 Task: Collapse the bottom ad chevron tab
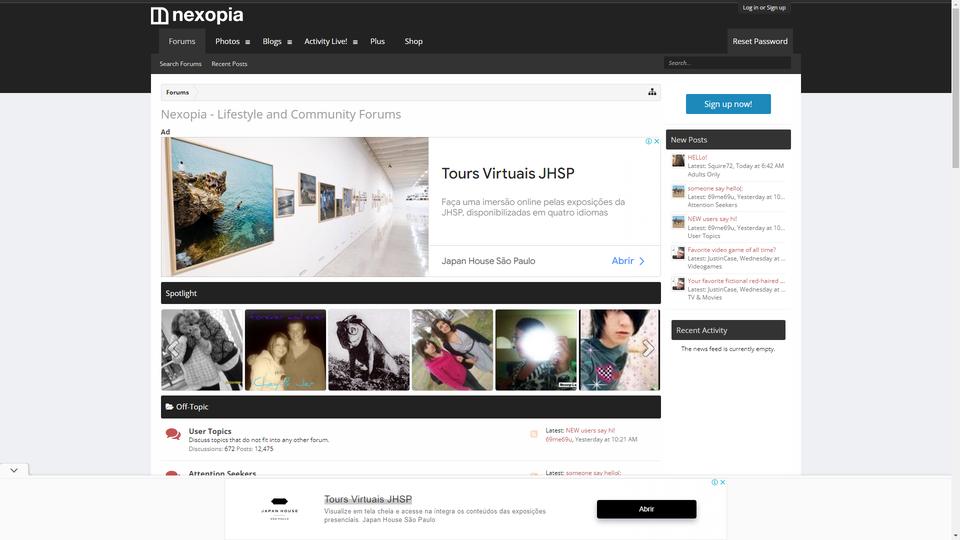[x=14, y=470]
